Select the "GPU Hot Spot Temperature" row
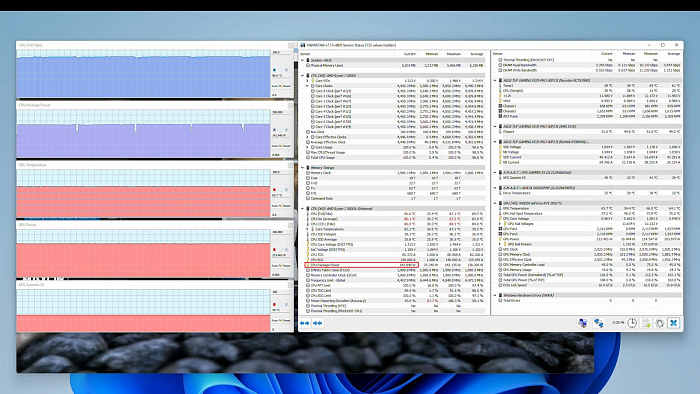 (589, 213)
